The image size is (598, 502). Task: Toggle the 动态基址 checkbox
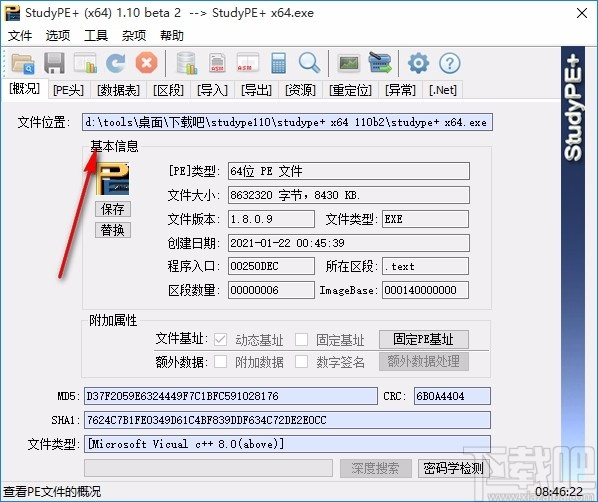[220, 339]
